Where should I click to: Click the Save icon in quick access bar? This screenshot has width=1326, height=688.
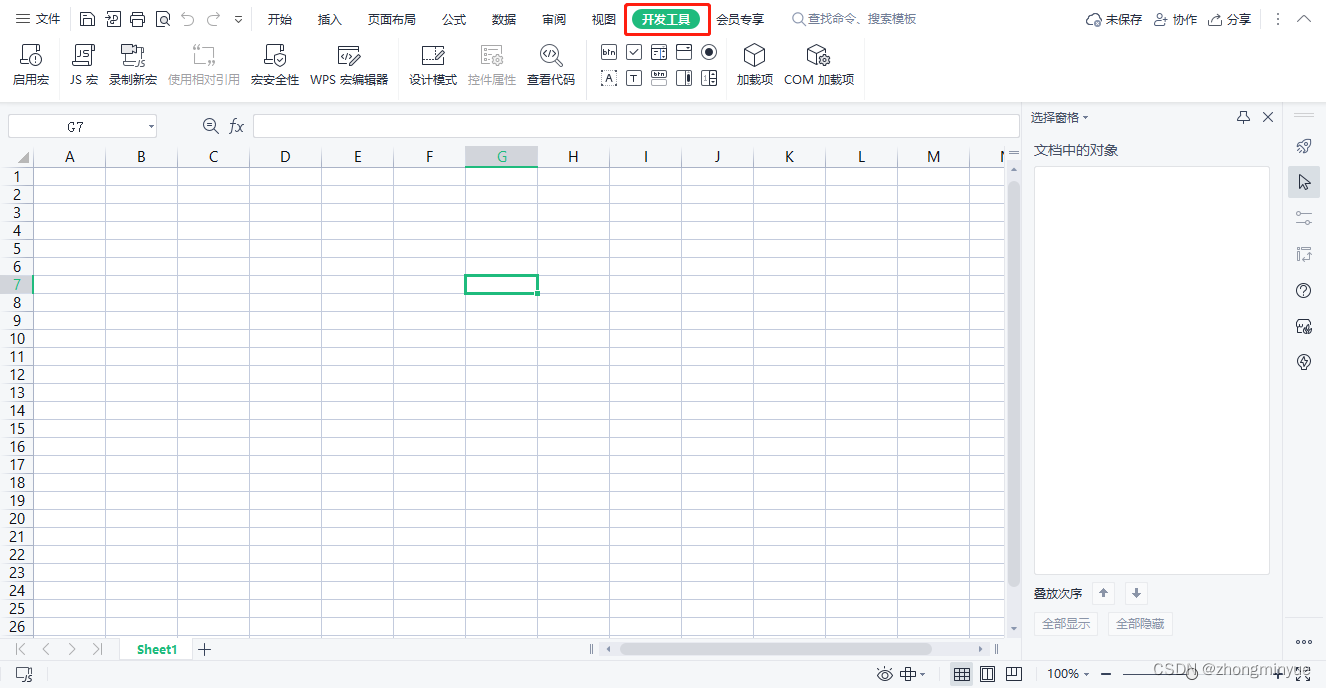tap(87, 19)
